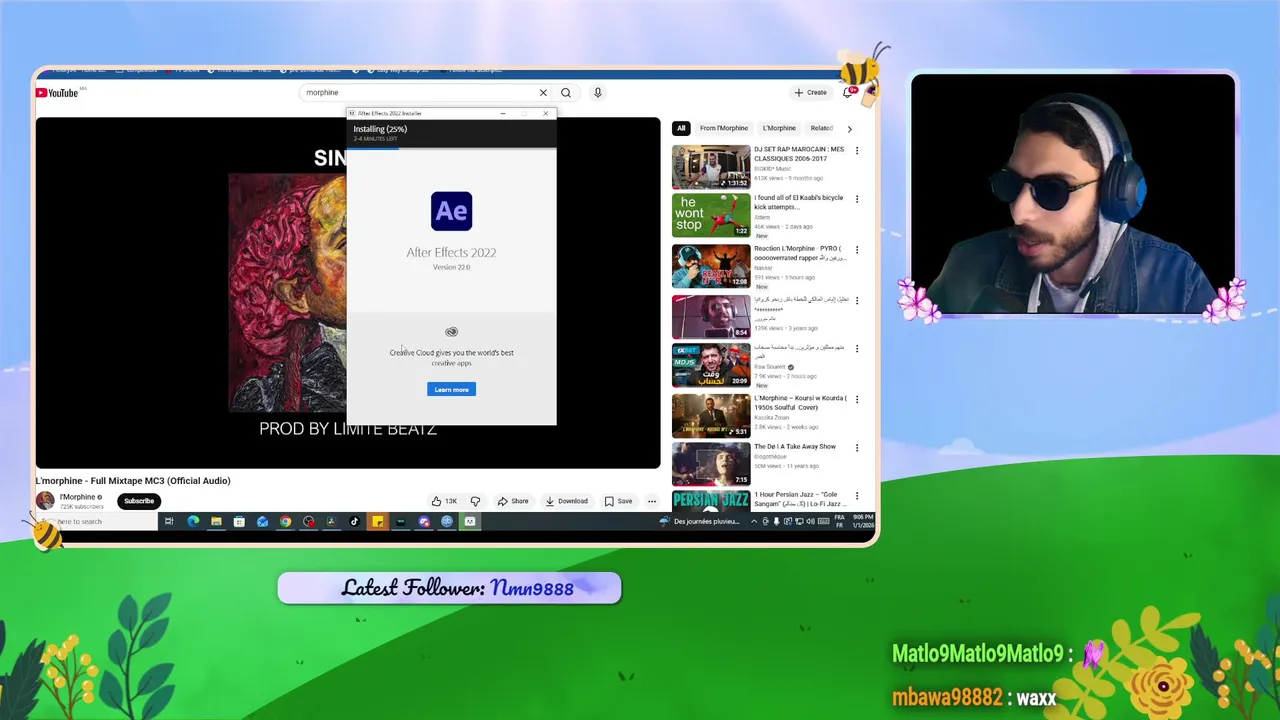Open the Mail app from the taskbar
The image size is (1280, 720).
pyautogui.click(x=262, y=521)
